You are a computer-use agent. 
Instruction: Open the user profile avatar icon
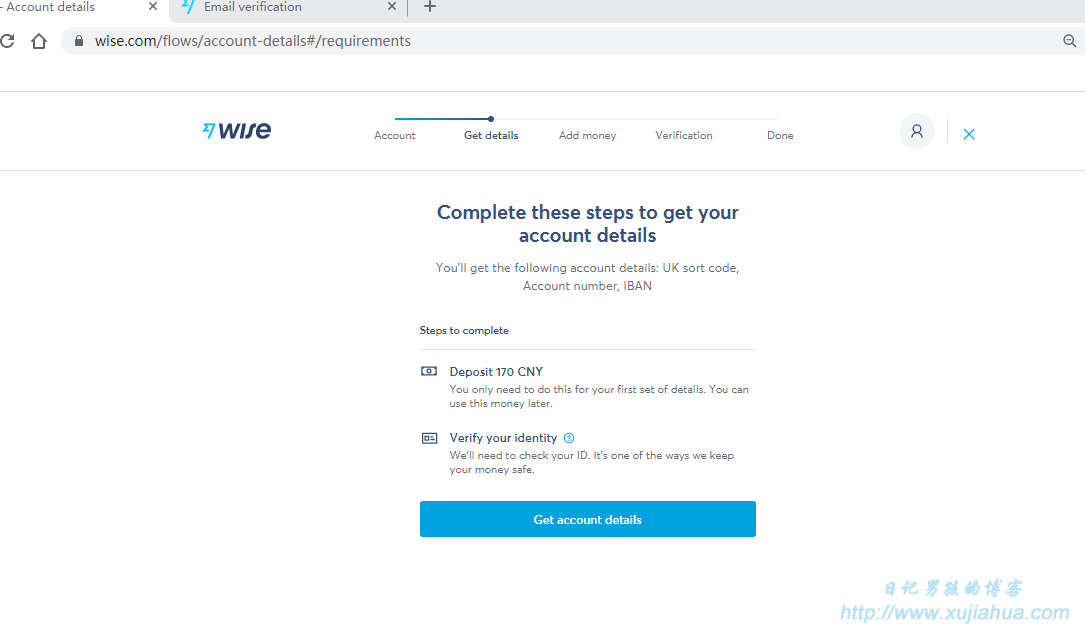pos(916,131)
